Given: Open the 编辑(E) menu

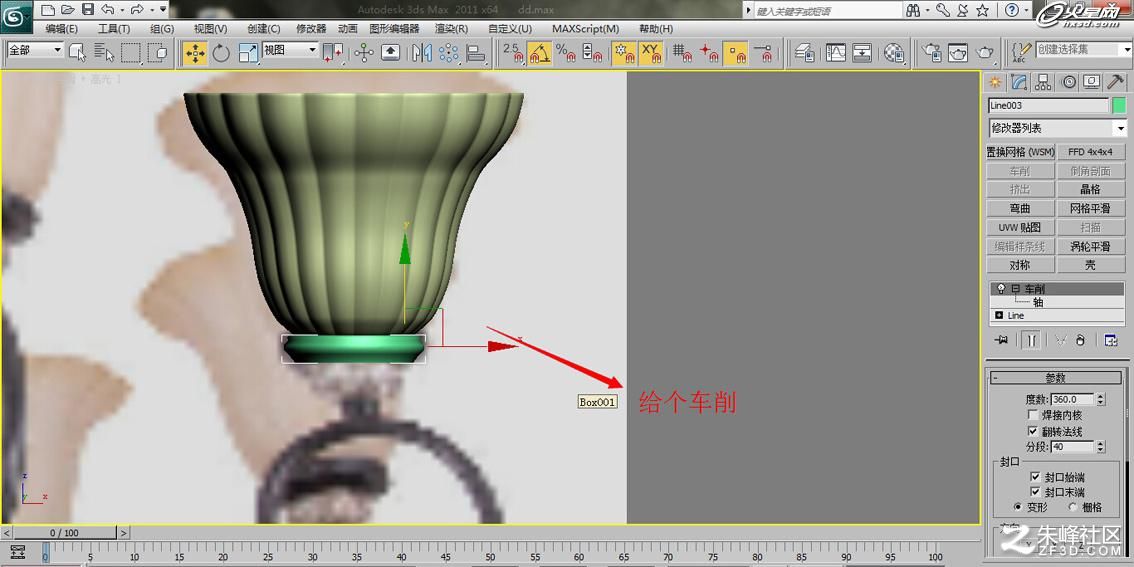Looking at the screenshot, I should coord(61,29).
